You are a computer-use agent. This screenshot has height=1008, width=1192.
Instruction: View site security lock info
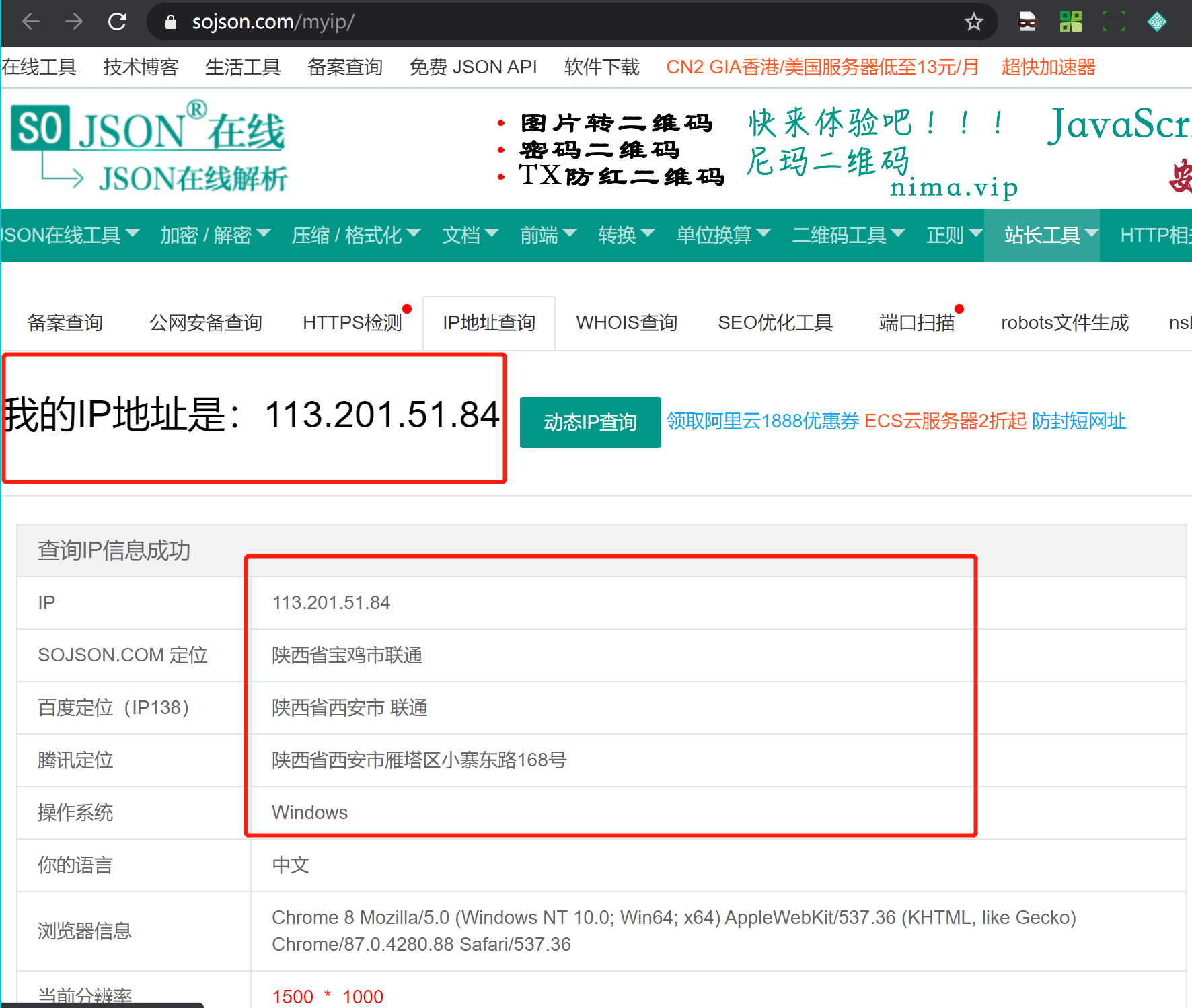[x=171, y=22]
